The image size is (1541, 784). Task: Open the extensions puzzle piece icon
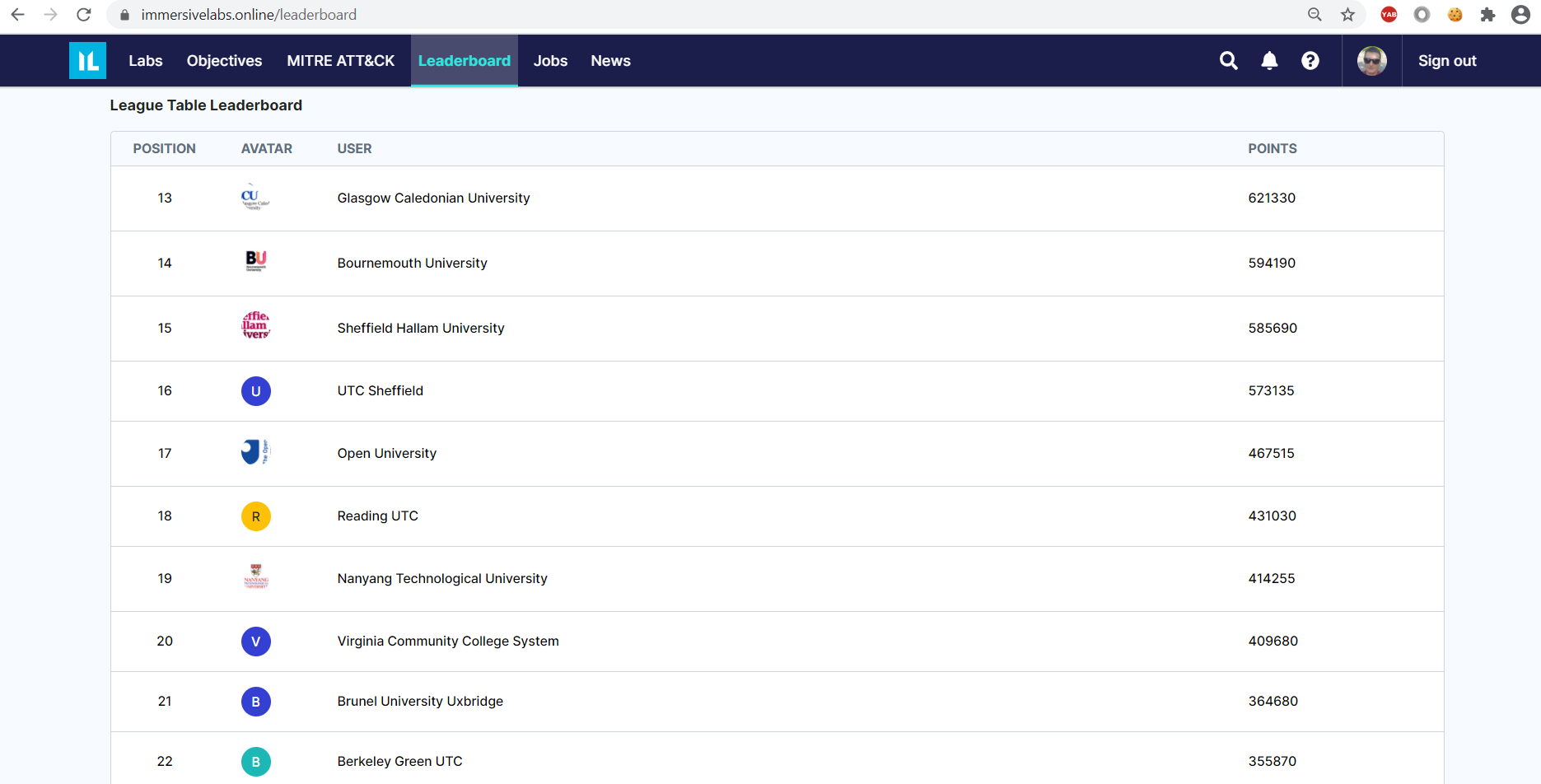pyautogui.click(x=1487, y=15)
